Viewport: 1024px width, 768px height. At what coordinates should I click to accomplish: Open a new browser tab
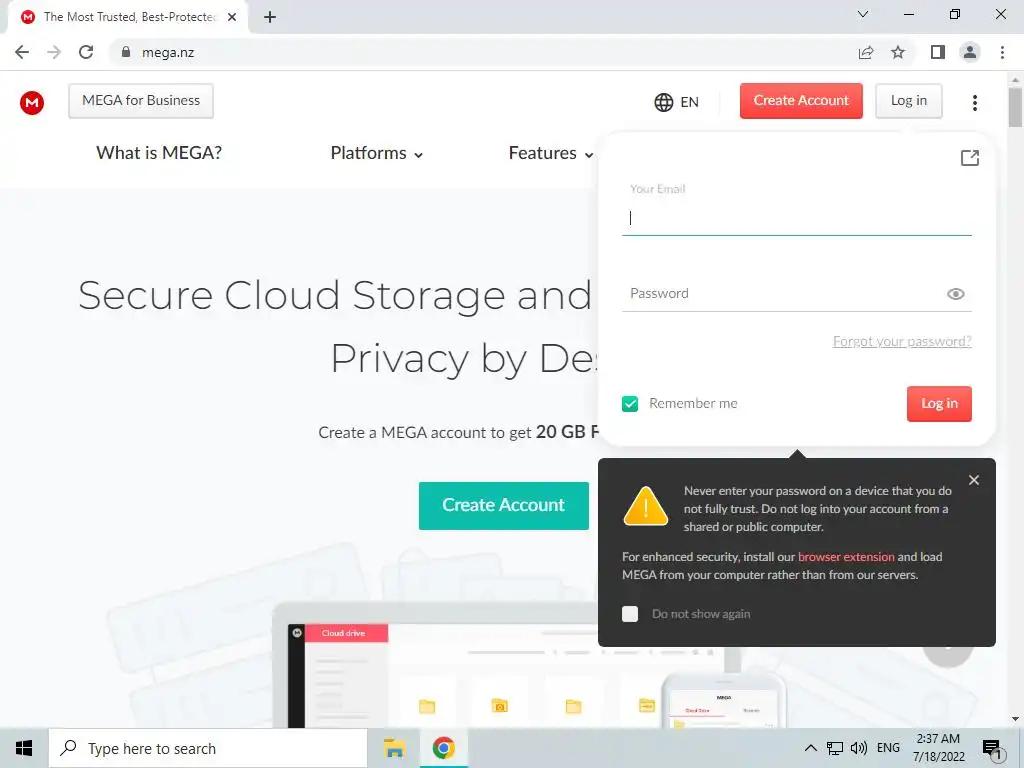(270, 18)
